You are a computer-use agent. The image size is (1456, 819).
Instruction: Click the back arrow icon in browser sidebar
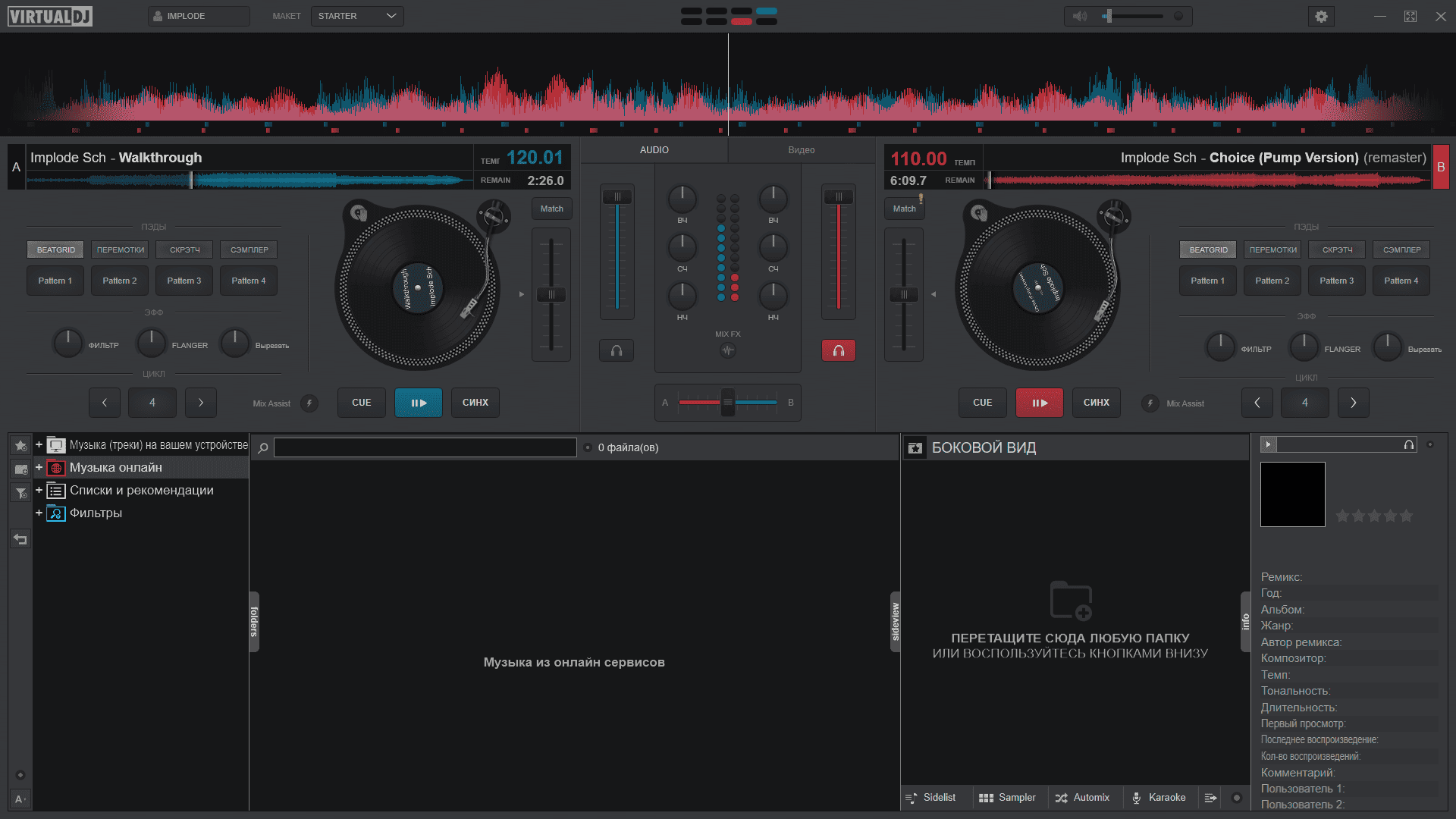tap(20, 539)
